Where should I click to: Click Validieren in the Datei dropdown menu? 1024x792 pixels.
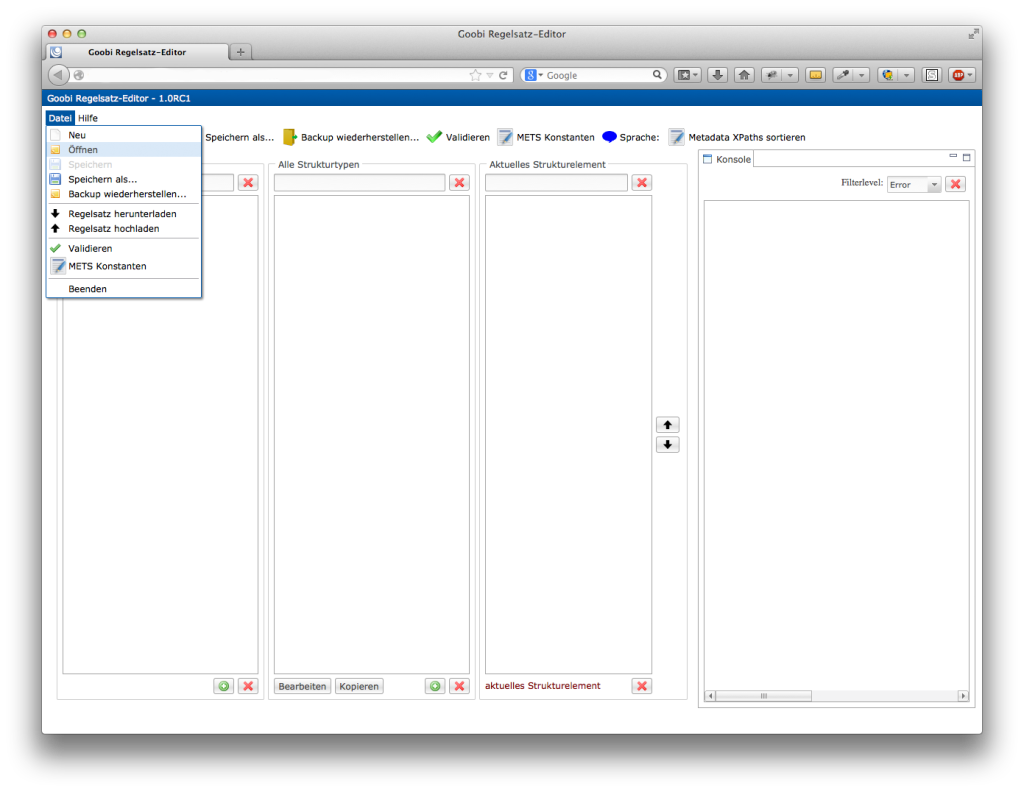click(123, 248)
